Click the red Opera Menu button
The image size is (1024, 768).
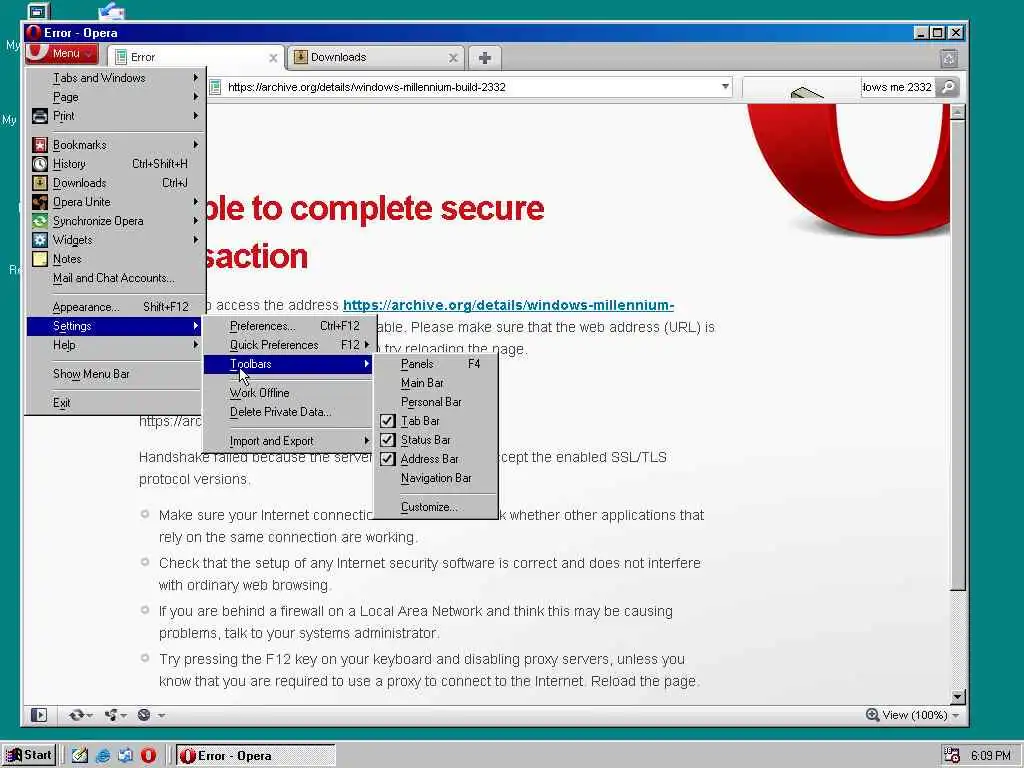(62, 54)
